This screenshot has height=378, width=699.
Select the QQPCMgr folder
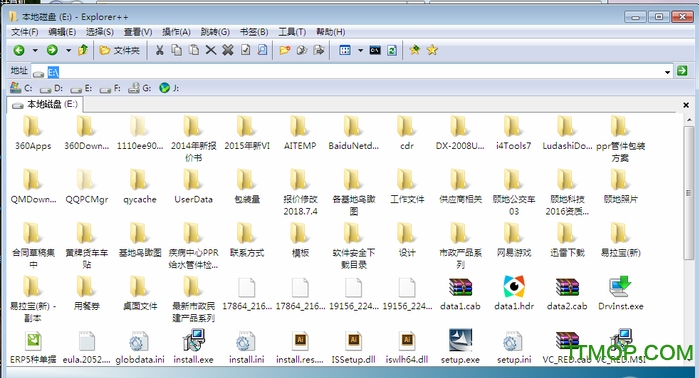click(x=86, y=186)
